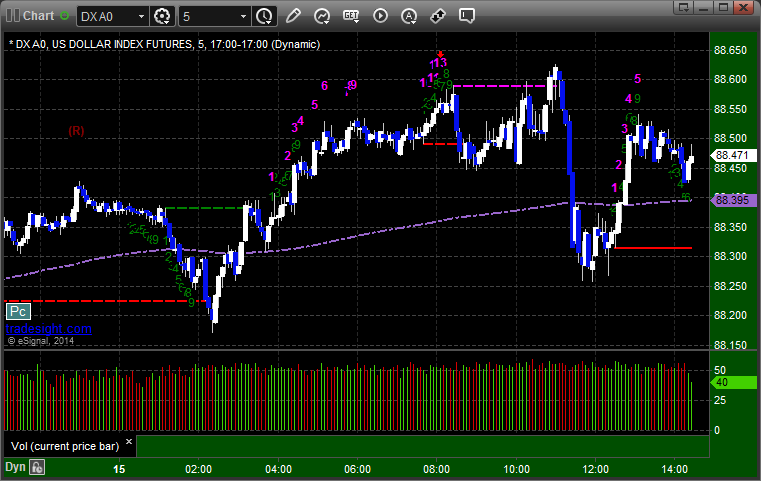761x481 pixels.
Task: Expand the DX A0 symbol dropdown
Action: (141, 17)
